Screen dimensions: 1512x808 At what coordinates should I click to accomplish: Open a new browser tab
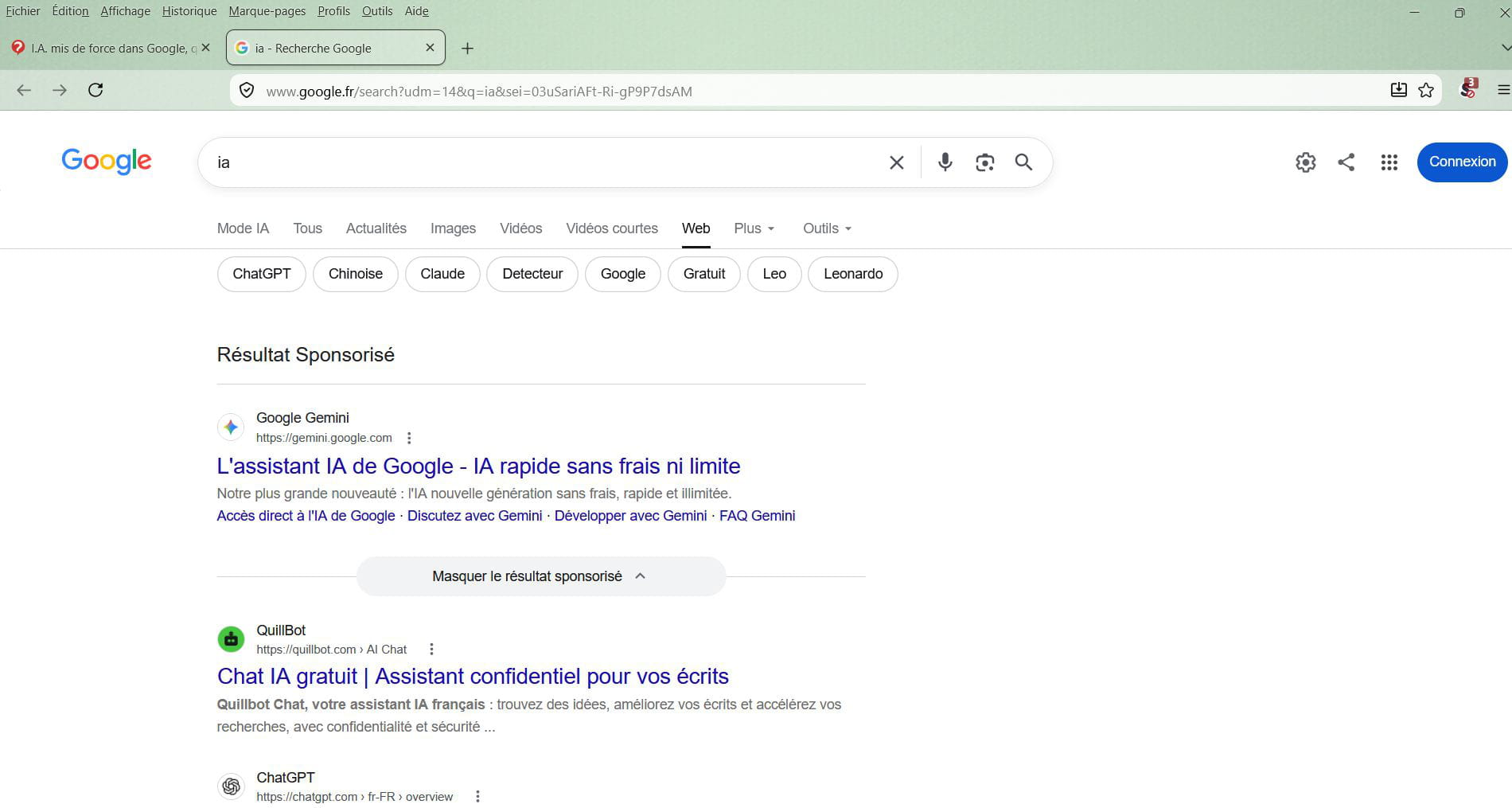point(467,49)
